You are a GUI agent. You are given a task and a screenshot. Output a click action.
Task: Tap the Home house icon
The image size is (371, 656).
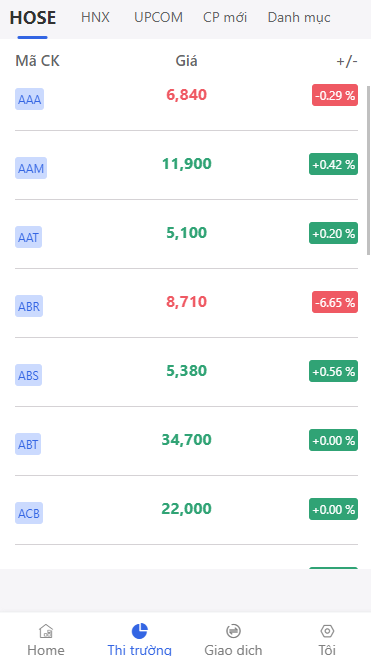point(46,630)
